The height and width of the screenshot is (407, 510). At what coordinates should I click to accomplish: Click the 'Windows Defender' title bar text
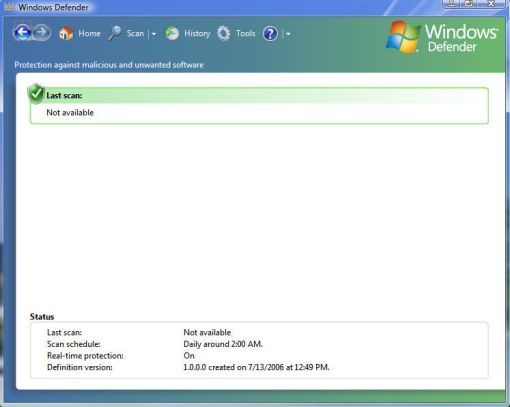[53, 7]
